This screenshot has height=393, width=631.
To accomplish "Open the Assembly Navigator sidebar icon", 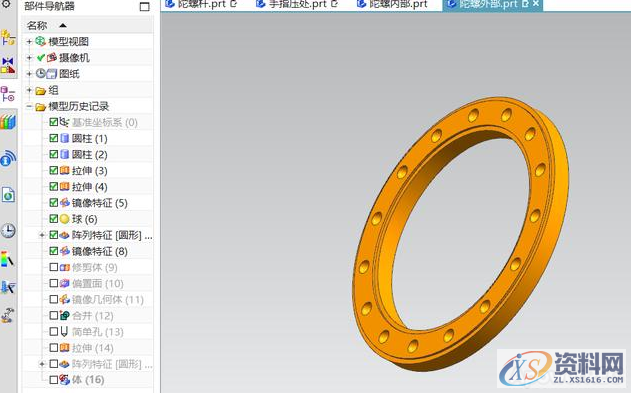I will click(8, 38).
